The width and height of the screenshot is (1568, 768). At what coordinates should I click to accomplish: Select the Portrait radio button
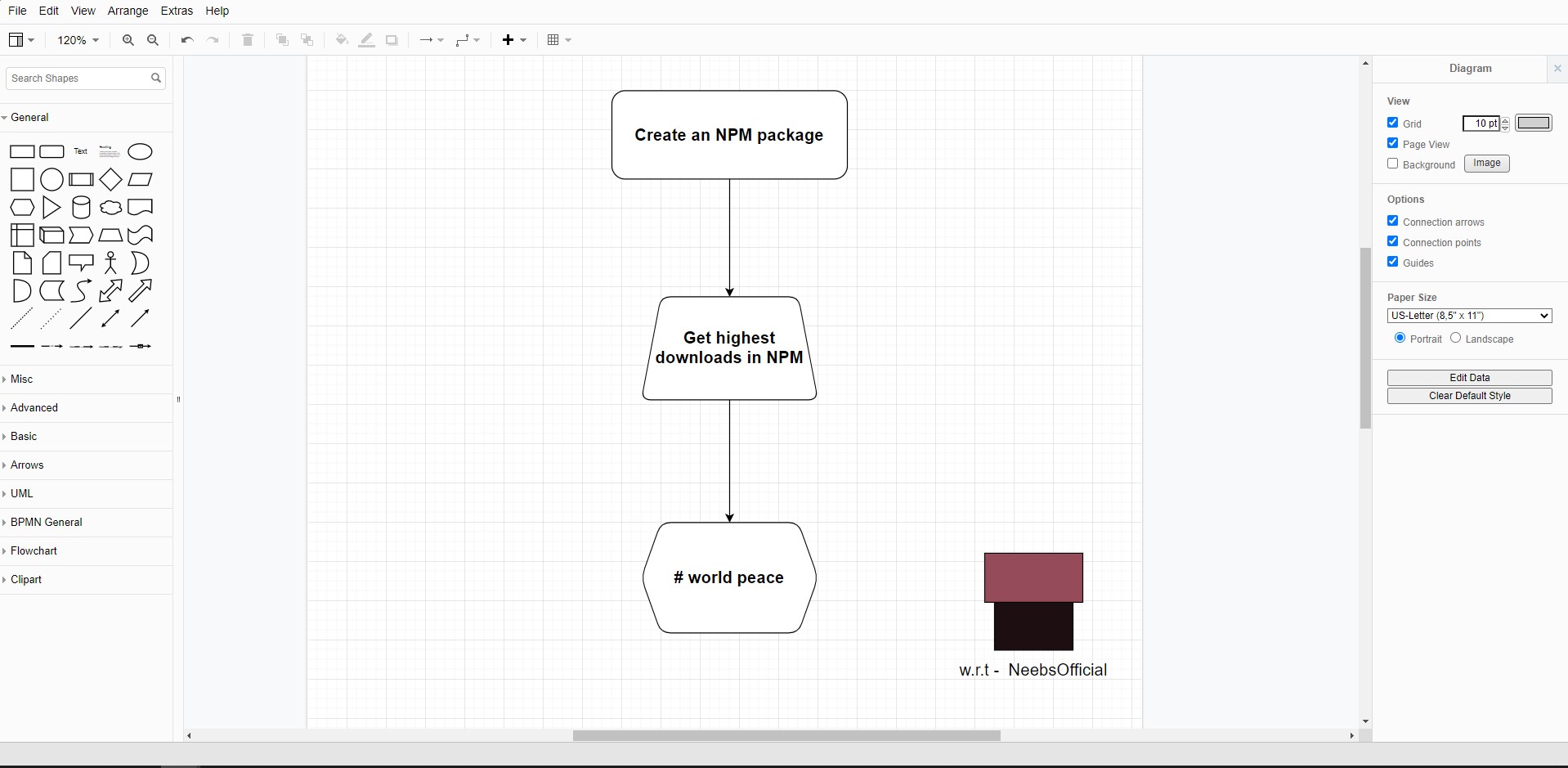point(1400,338)
